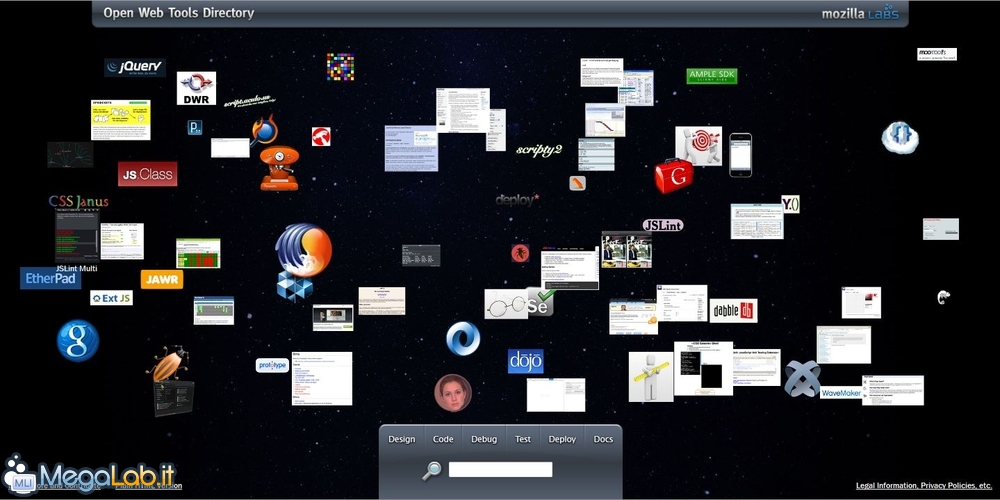Open the EtherPad logo
Image resolution: width=1000 pixels, height=500 pixels.
(x=50, y=278)
